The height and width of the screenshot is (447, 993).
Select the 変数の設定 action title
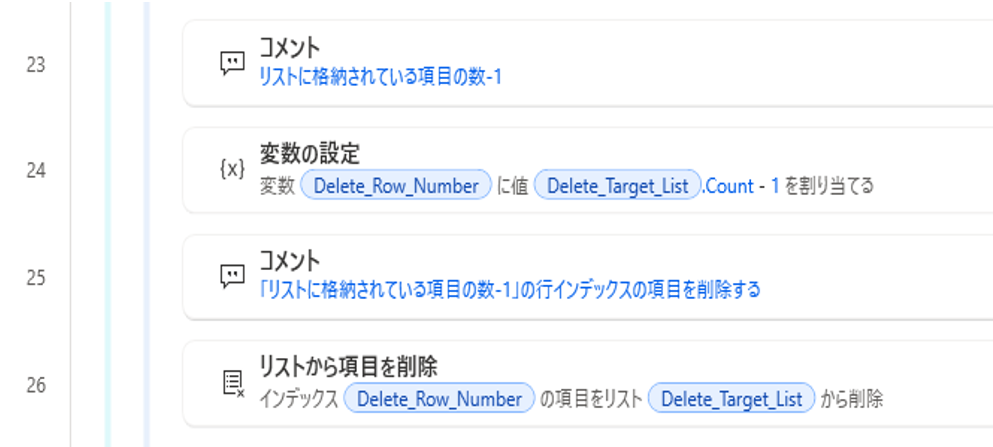[x=309, y=153]
